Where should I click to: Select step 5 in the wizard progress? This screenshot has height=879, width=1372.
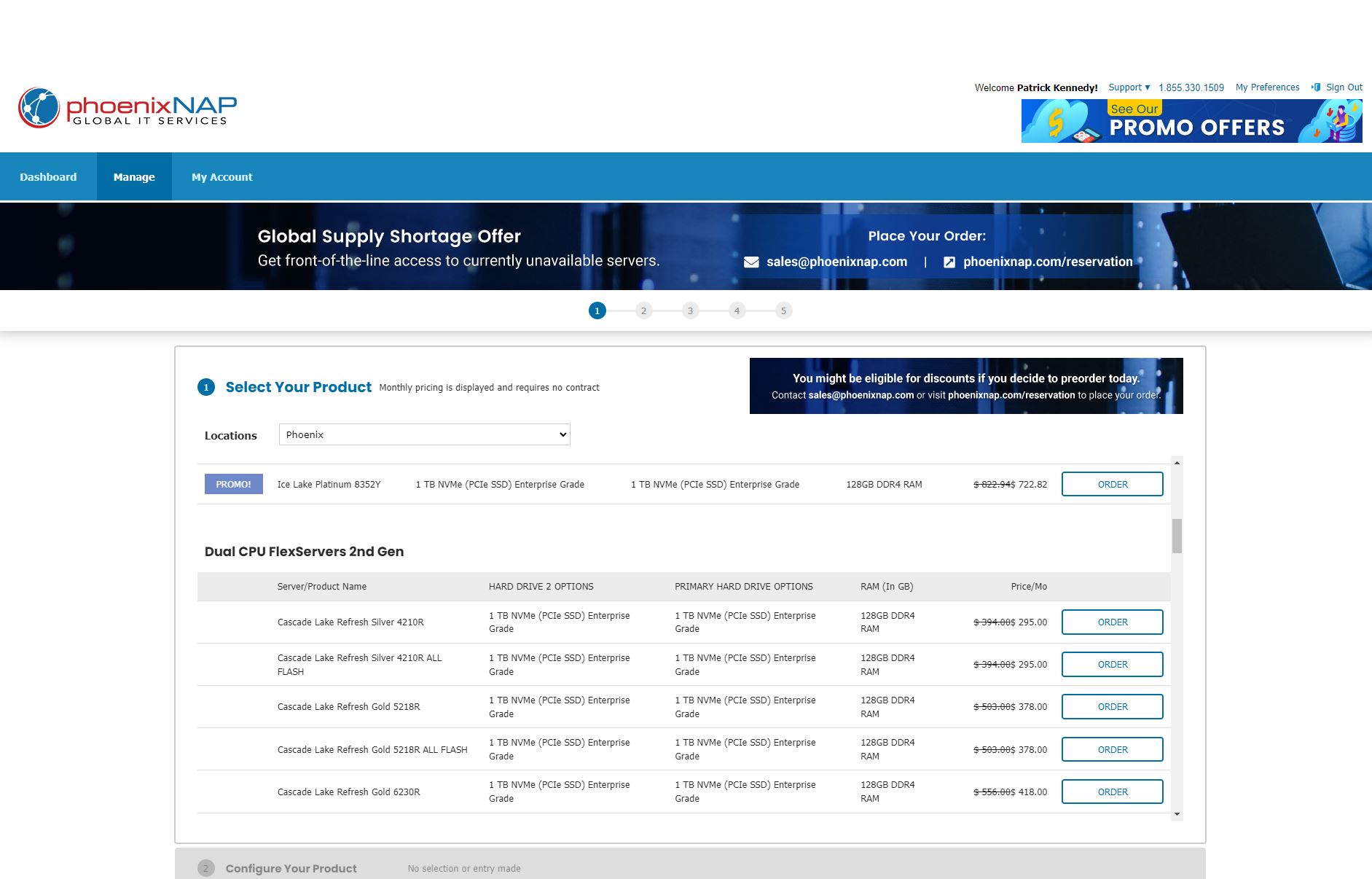[783, 311]
